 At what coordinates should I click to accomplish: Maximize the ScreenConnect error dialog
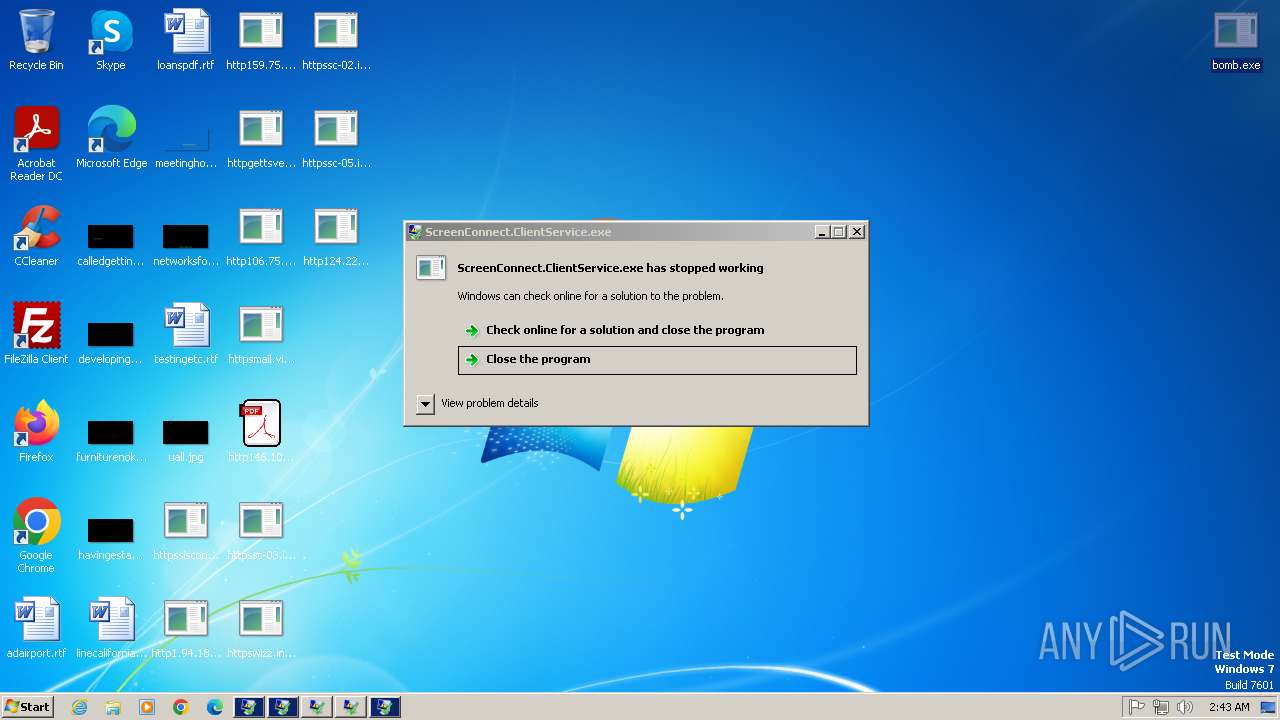tap(839, 231)
